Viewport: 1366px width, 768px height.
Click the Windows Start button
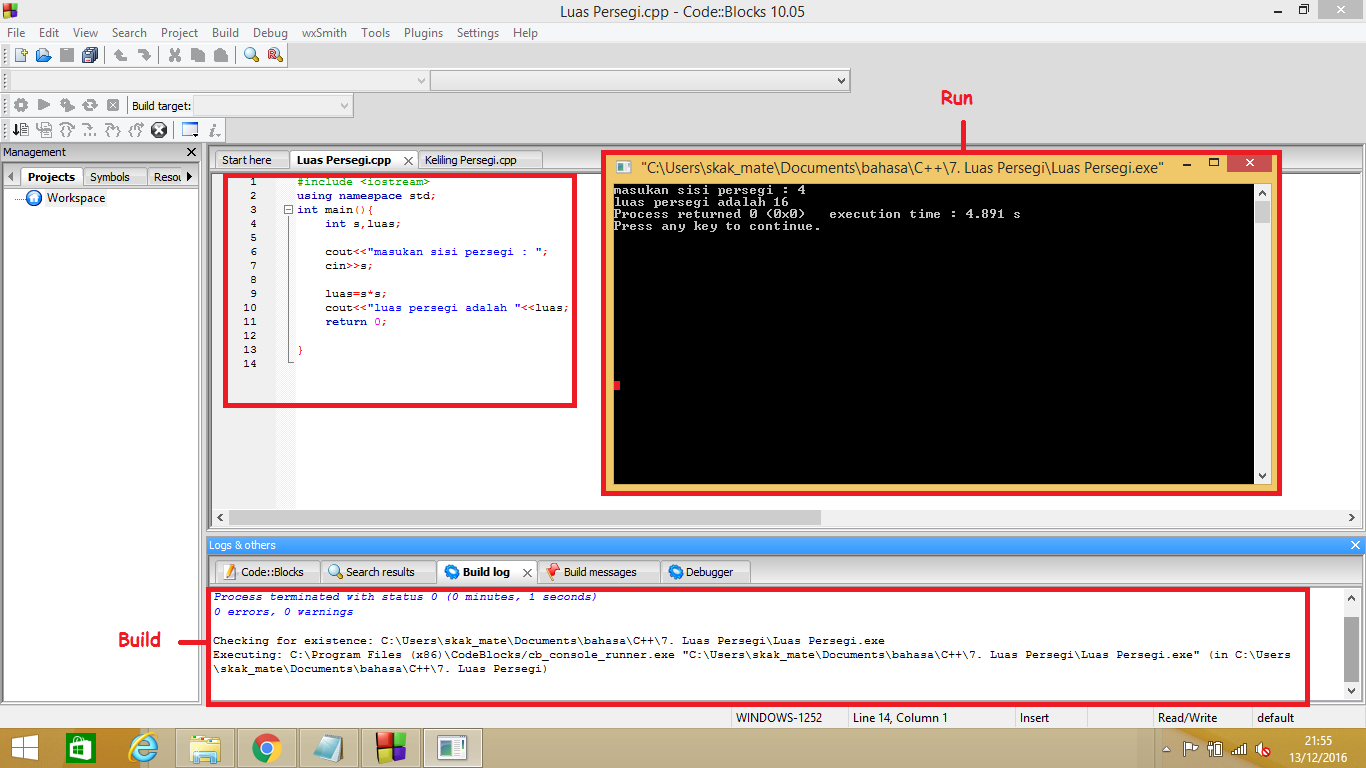pos(25,747)
